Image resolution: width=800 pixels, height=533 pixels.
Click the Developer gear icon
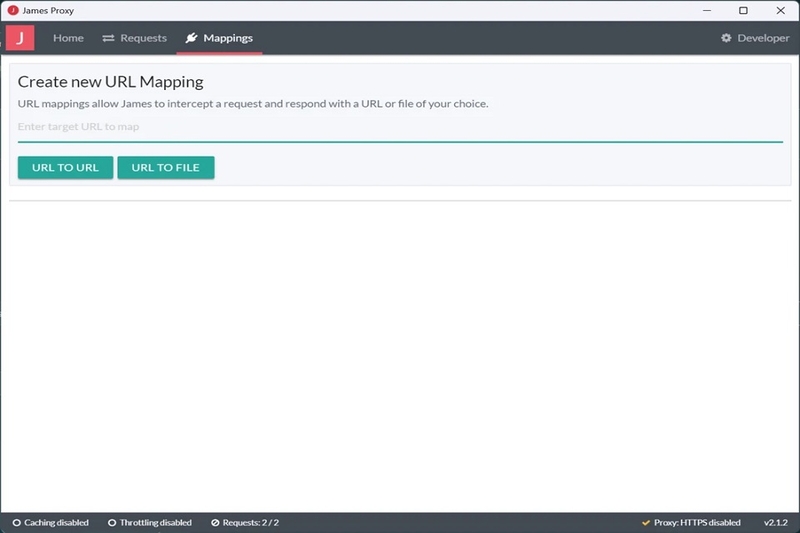click(x=726, y=38)
